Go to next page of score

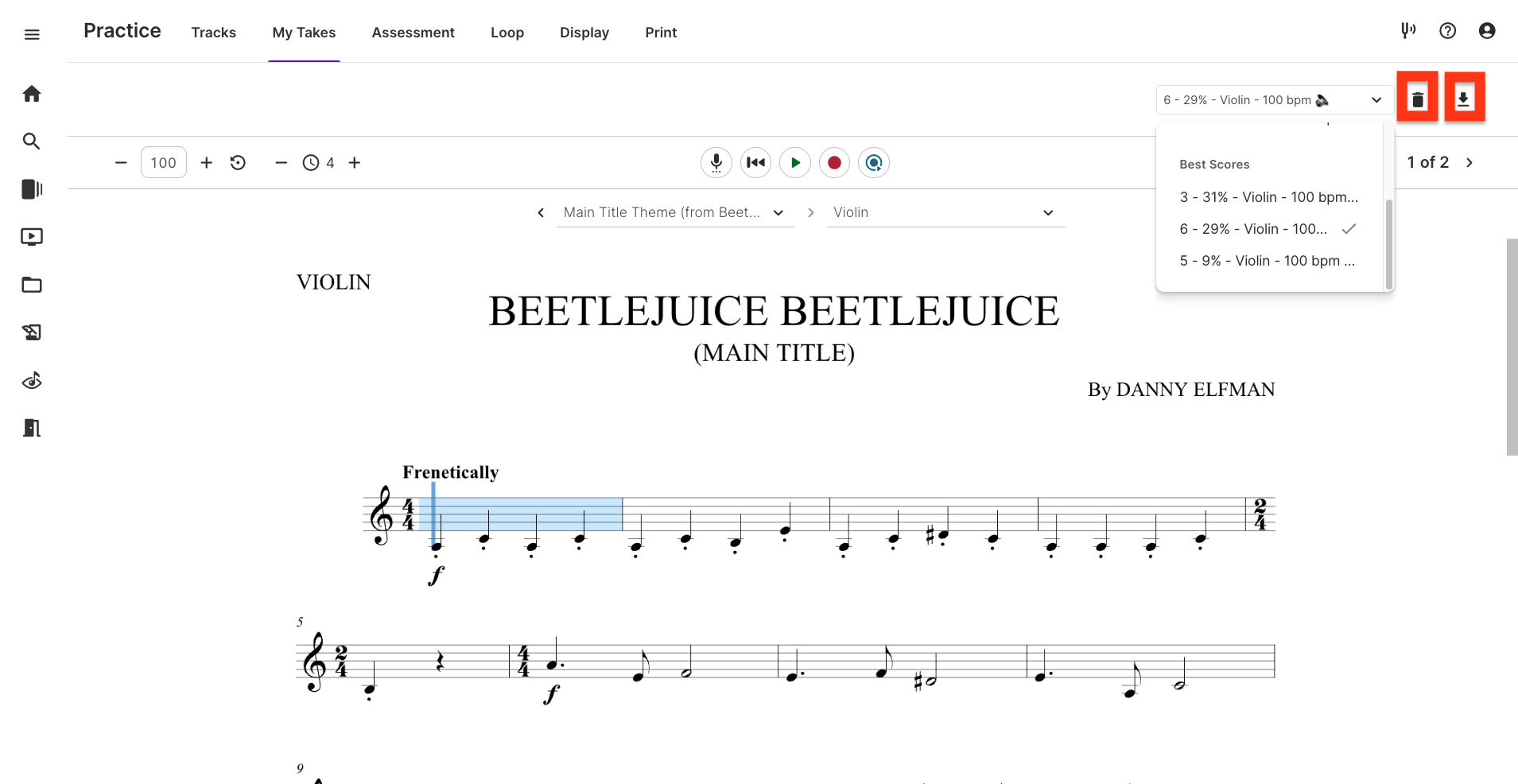(1469, 162)
